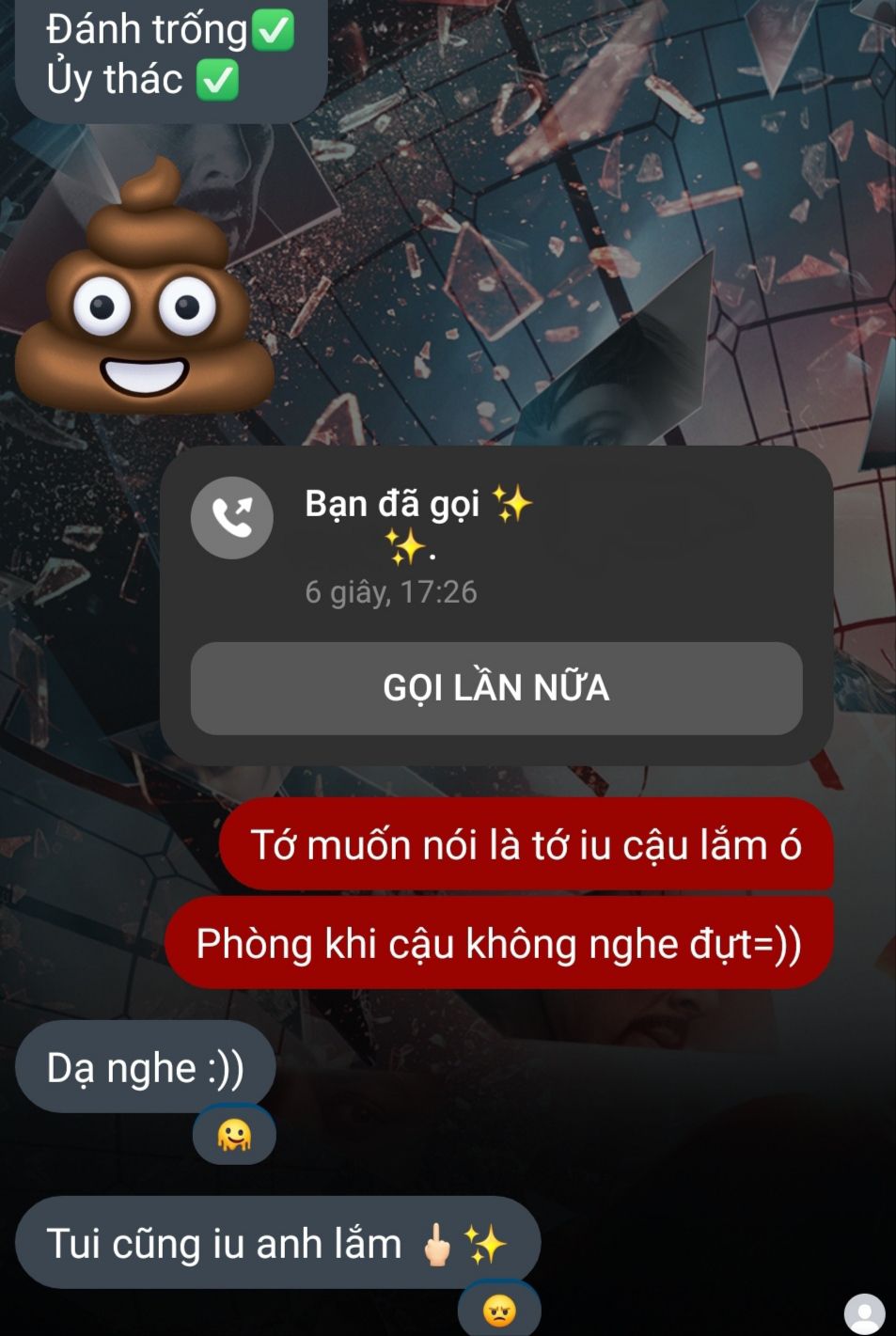The image size is (896, 1336).
Task: Select the Dạ nghe :)) message bubble
Action: pyautogui.click(x=145, y=1067)
